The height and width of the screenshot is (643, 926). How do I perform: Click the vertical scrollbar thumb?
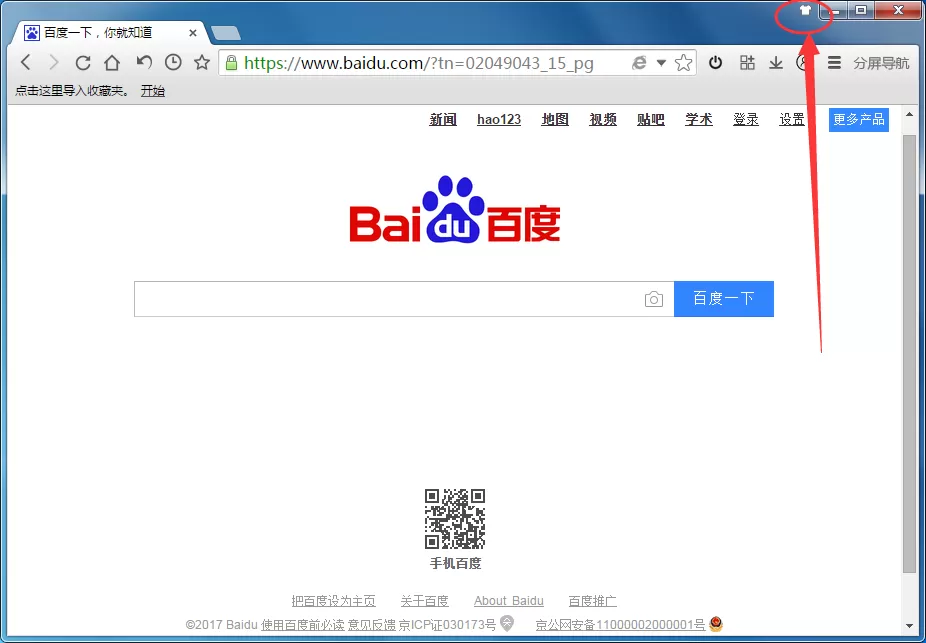click(x=909, y=354)
